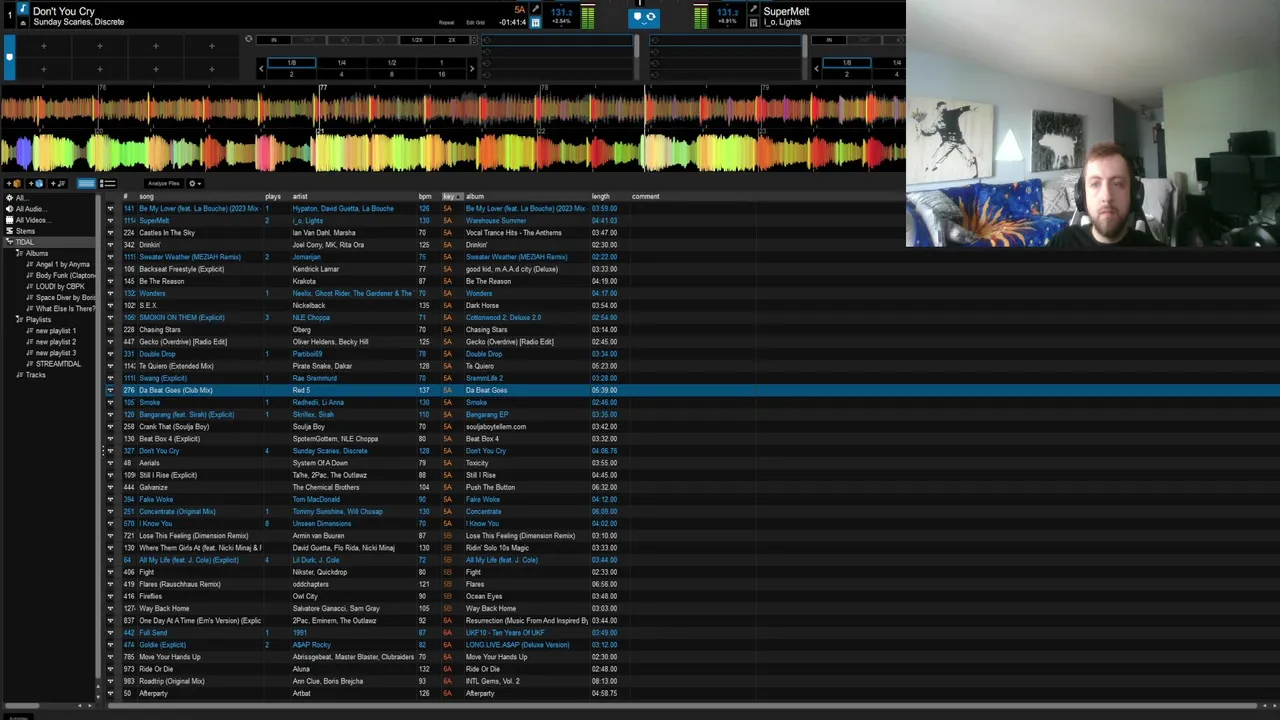1280x720 pixels.
Task: Click position in left deck upper waveform
Action: [x=452, y=108]
